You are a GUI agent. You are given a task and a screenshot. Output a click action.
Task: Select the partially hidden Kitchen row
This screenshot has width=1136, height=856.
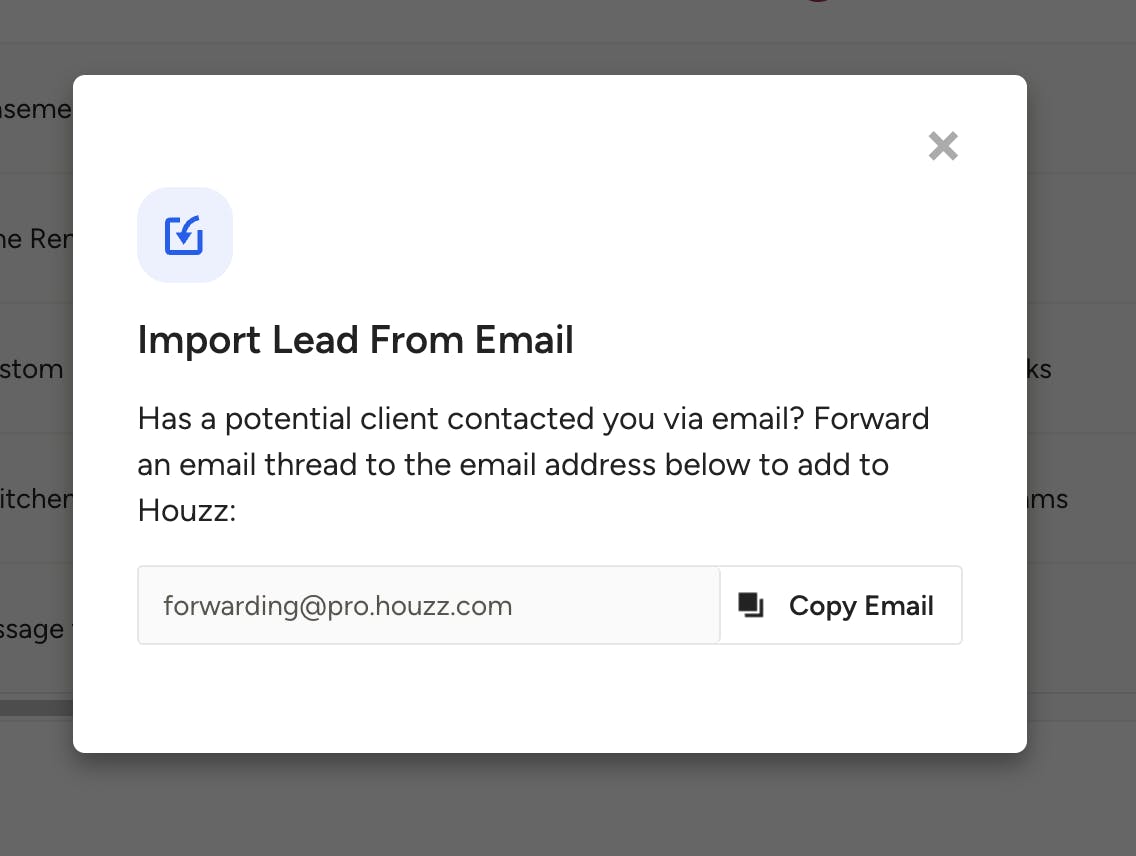(36, 498)
